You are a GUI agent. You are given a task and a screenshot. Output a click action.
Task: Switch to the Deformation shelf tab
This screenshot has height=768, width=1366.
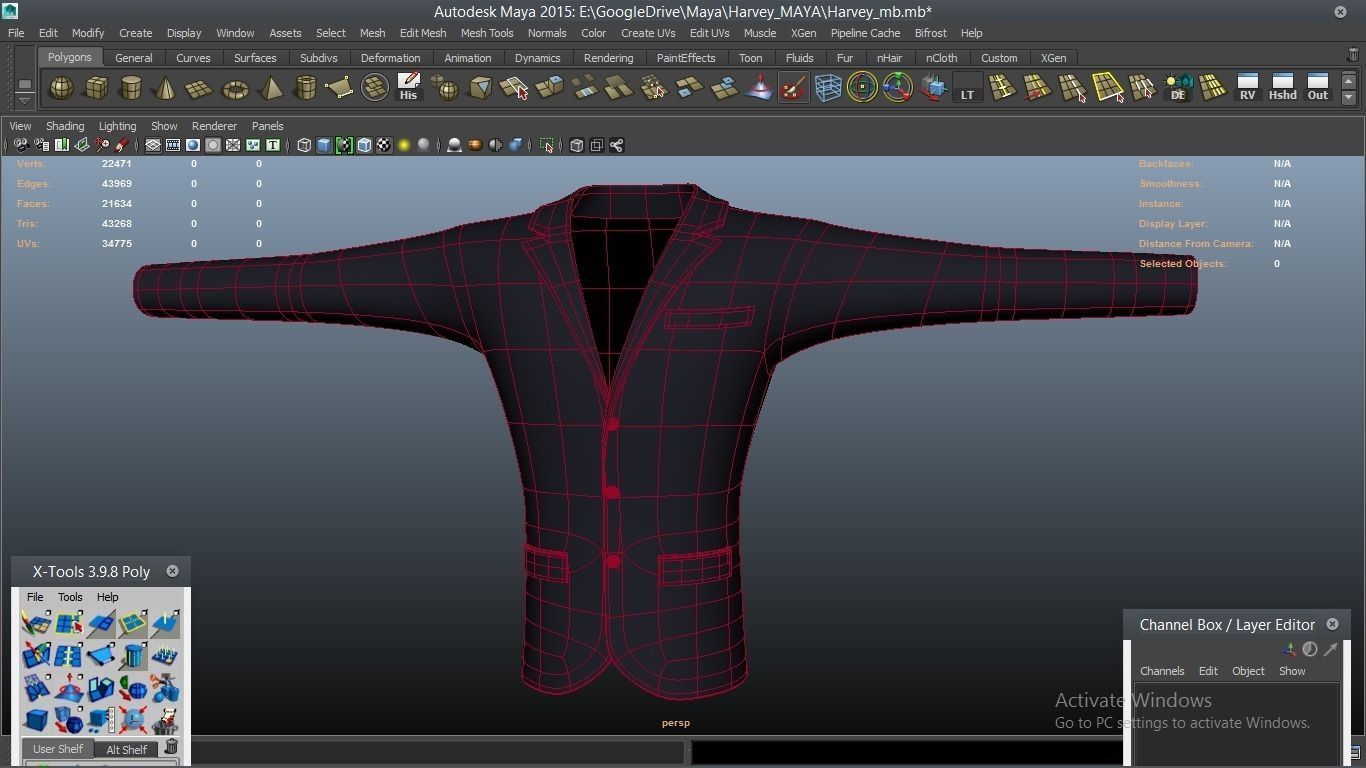click(x=390, y=58)
